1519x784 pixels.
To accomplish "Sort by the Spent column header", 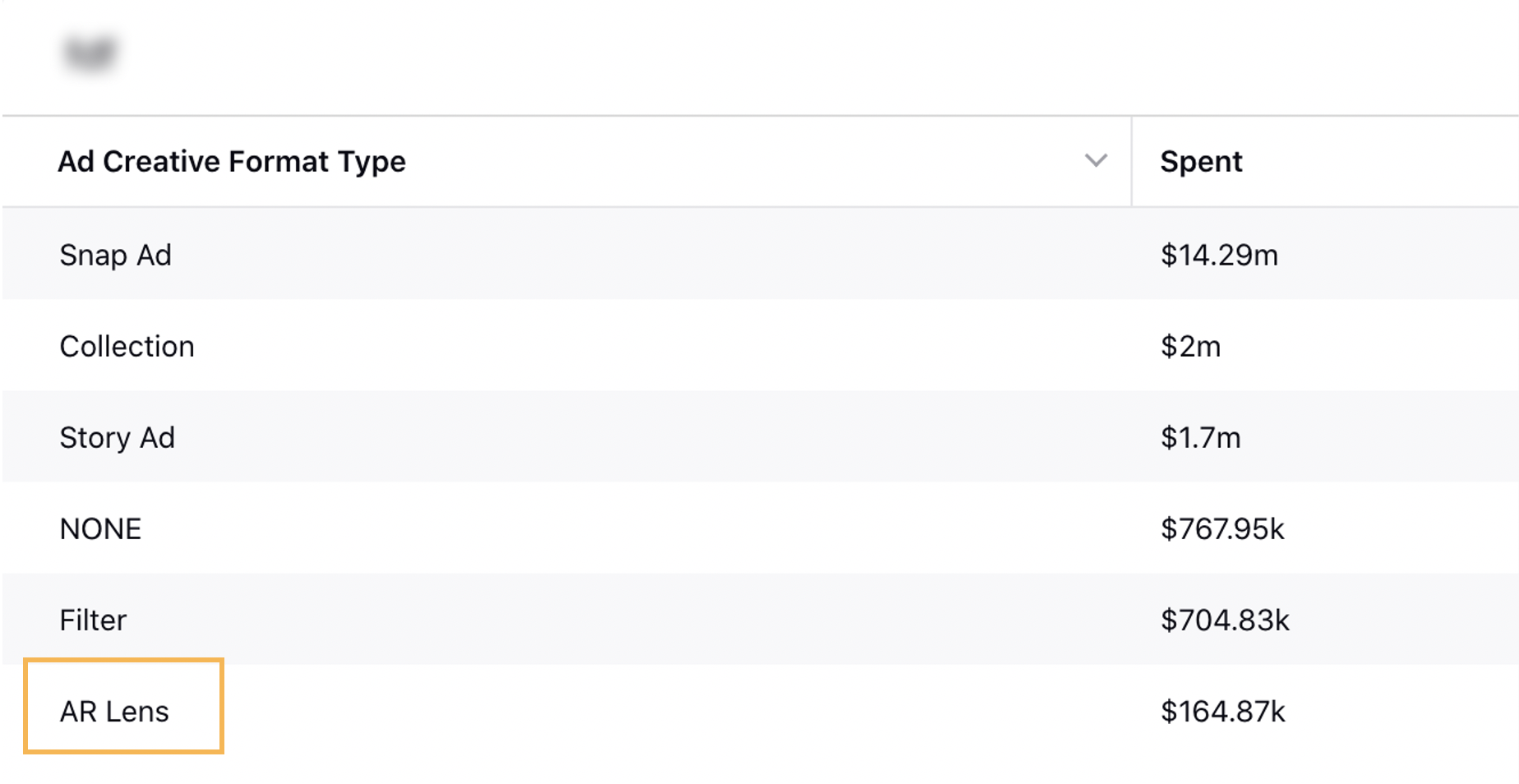I will [1201, 162].
